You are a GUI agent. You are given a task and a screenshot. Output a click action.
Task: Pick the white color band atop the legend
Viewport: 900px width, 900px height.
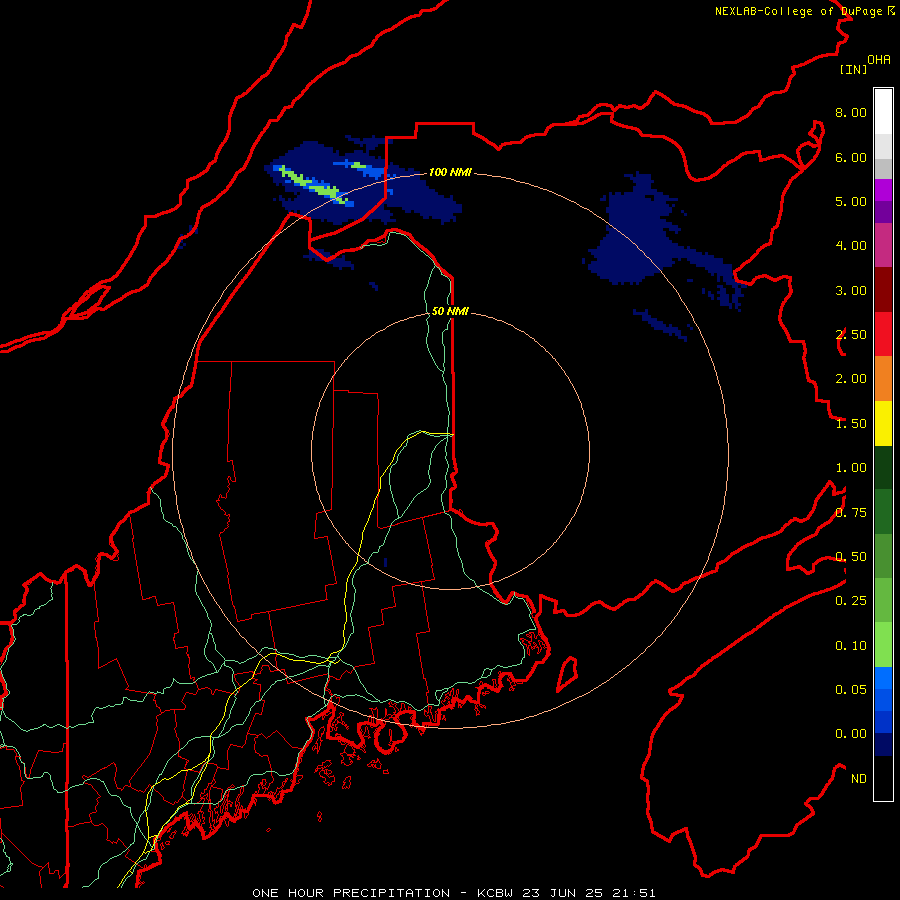tap(883, 112)
